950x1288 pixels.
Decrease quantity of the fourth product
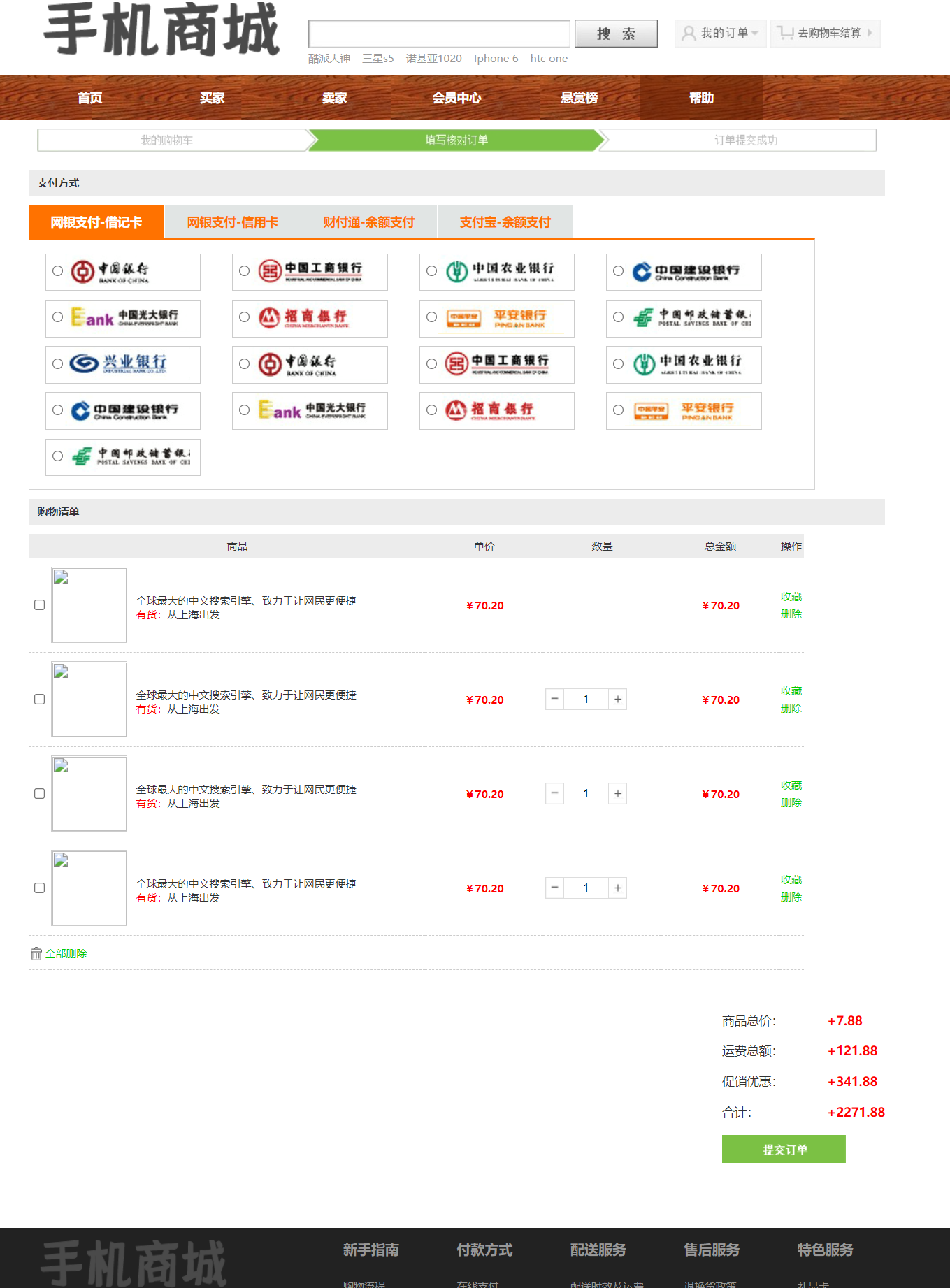click(554, 888)
